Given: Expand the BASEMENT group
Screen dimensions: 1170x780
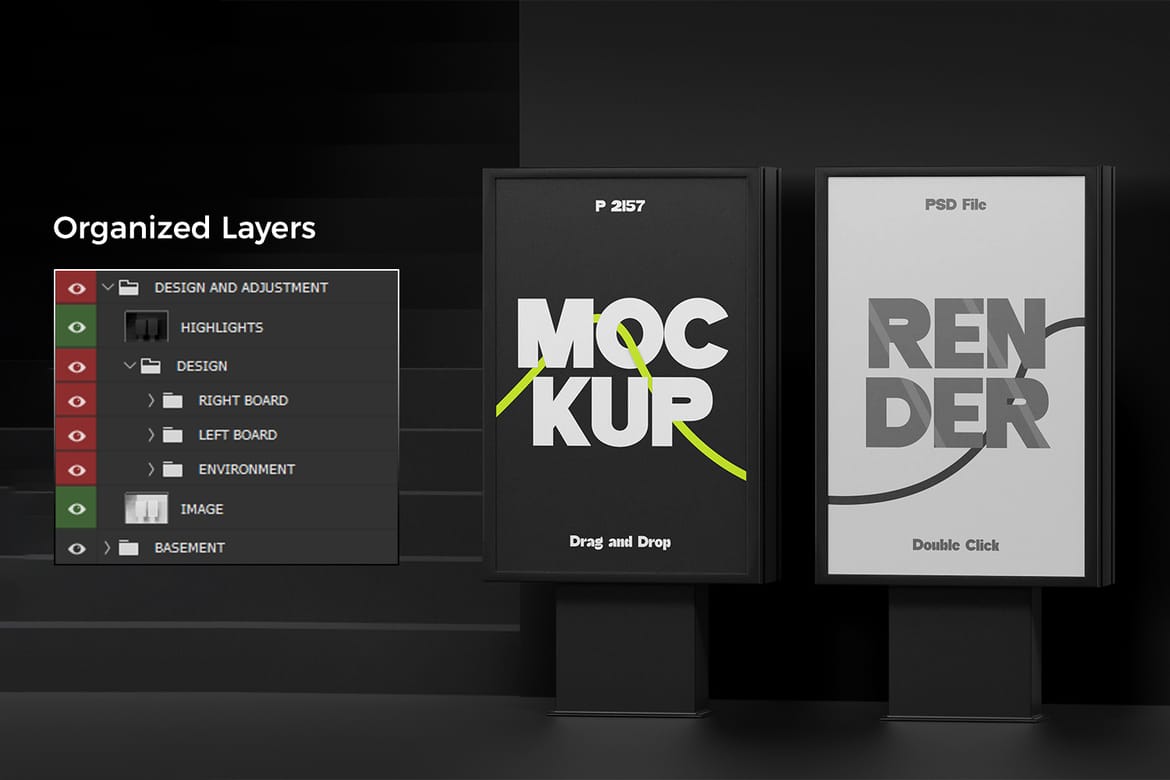Looking at the screenshot, I should (x=107, y=547).
